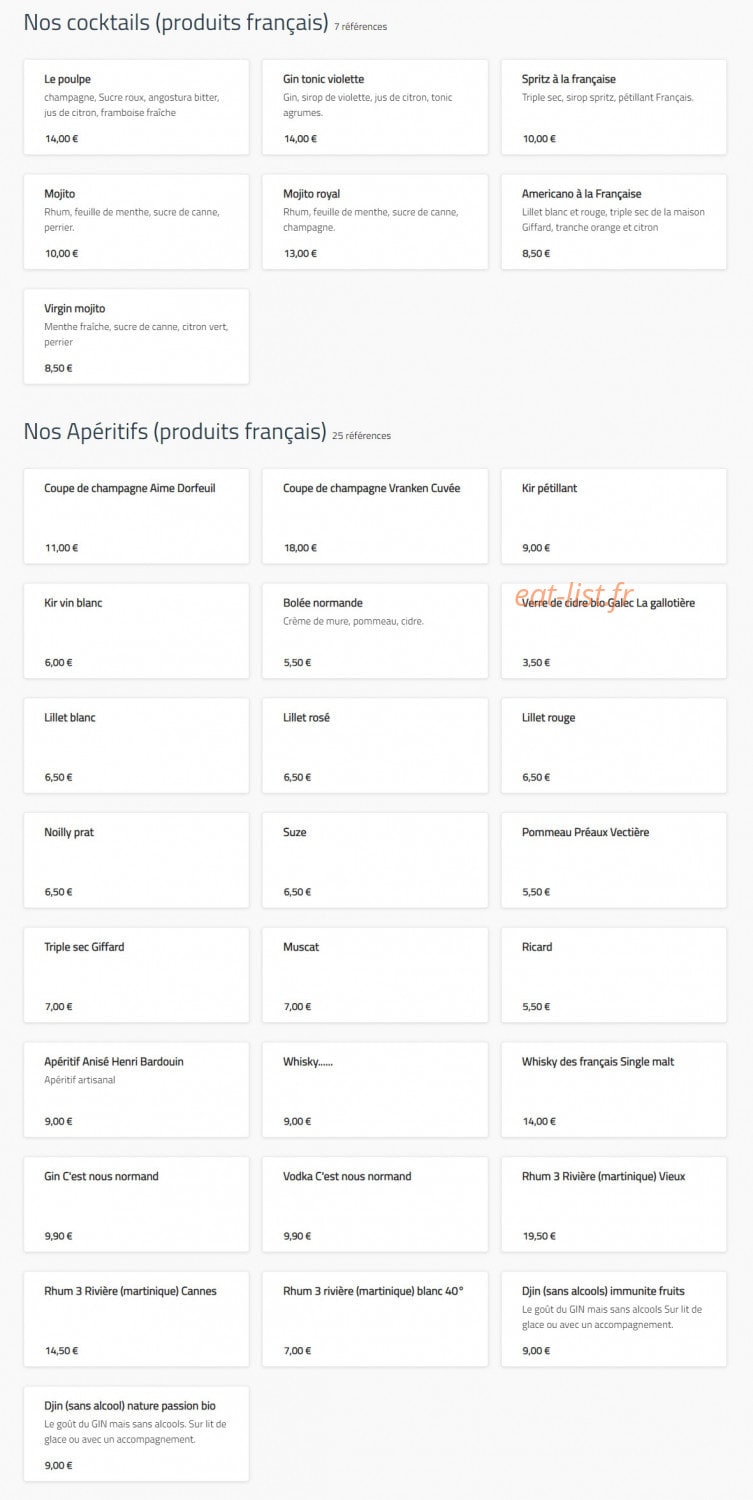Select Coupe de champagne Vranken Cuvée
Image resolution: width=753 pixels, height=1500 pixels.
coord(375,516)
